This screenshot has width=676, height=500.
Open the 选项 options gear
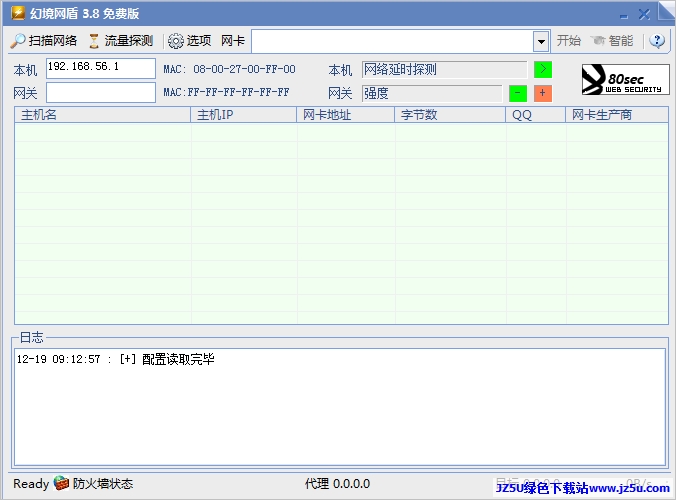click(190, 41)
